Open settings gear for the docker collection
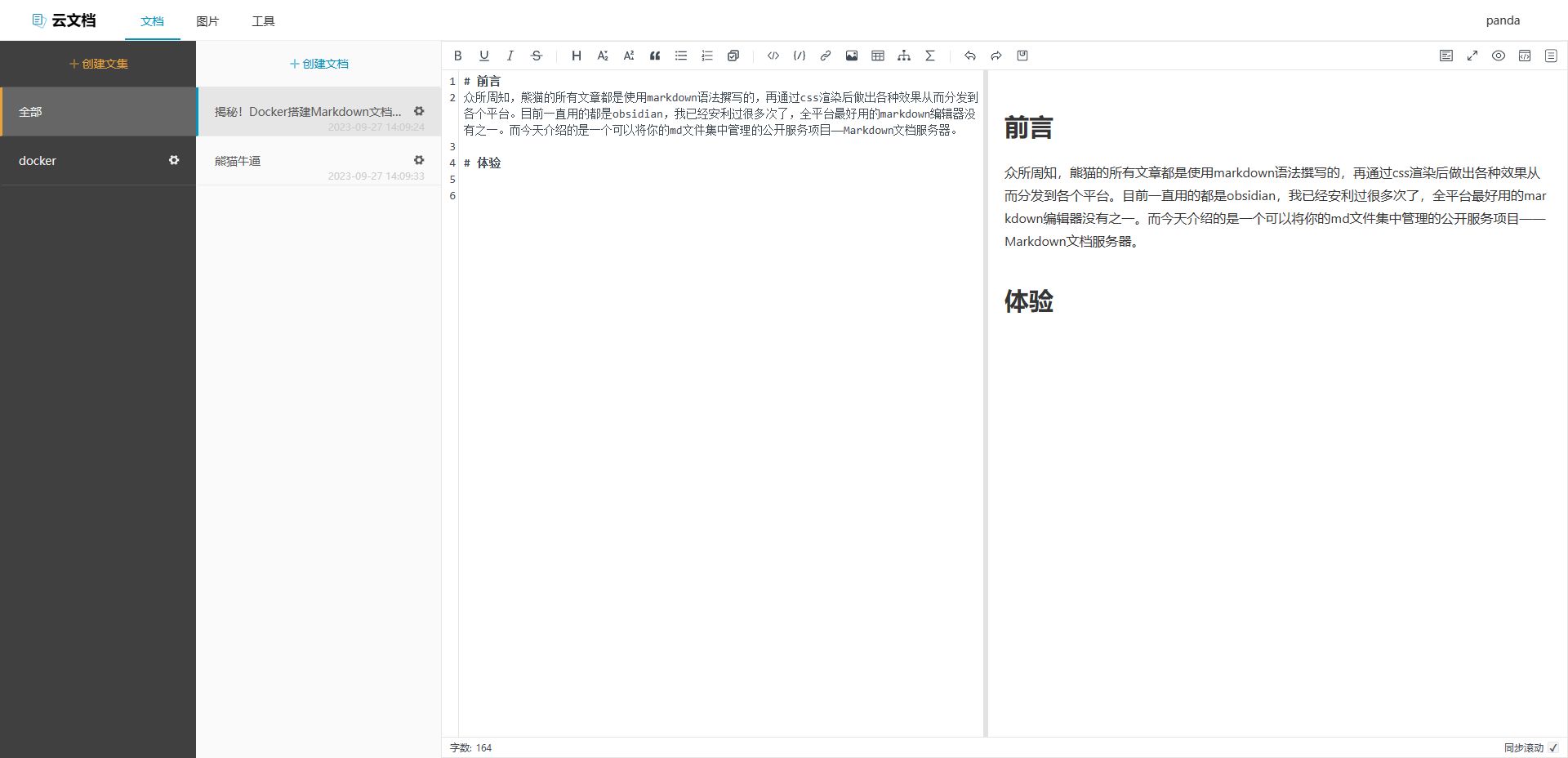The height and width of the screenshot is (758, 1568). click(x=174, y=160)
